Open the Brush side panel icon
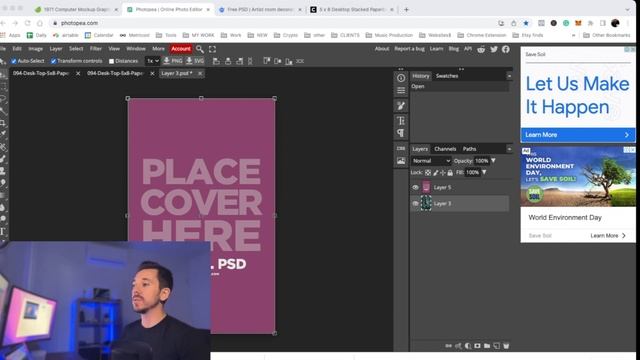The width and height of the screenshot is (640, 360). (401, 106)
